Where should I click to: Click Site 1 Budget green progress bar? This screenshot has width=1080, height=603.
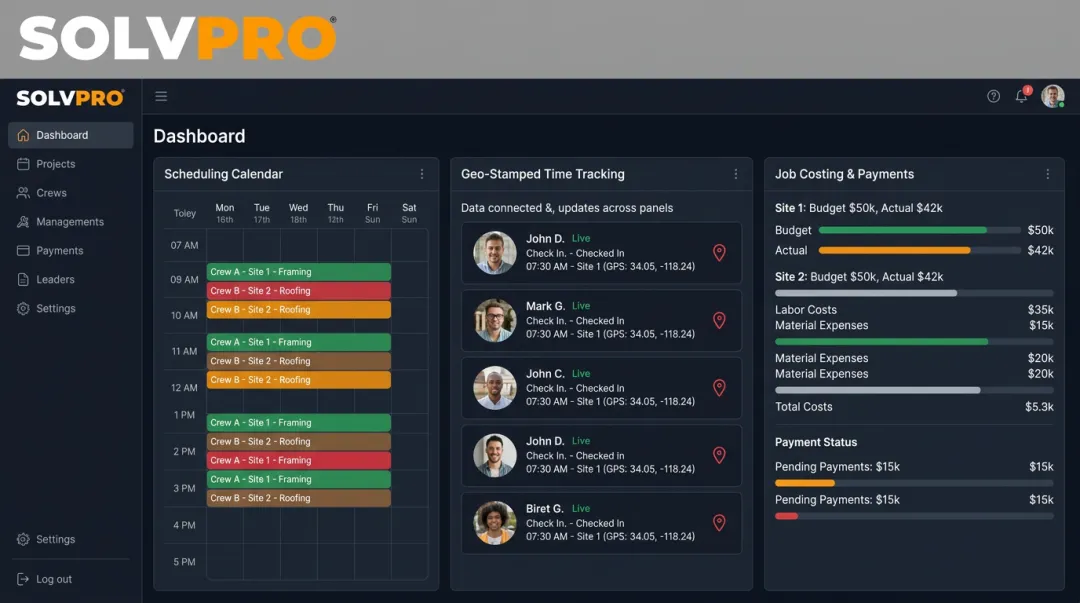(919, 230)
